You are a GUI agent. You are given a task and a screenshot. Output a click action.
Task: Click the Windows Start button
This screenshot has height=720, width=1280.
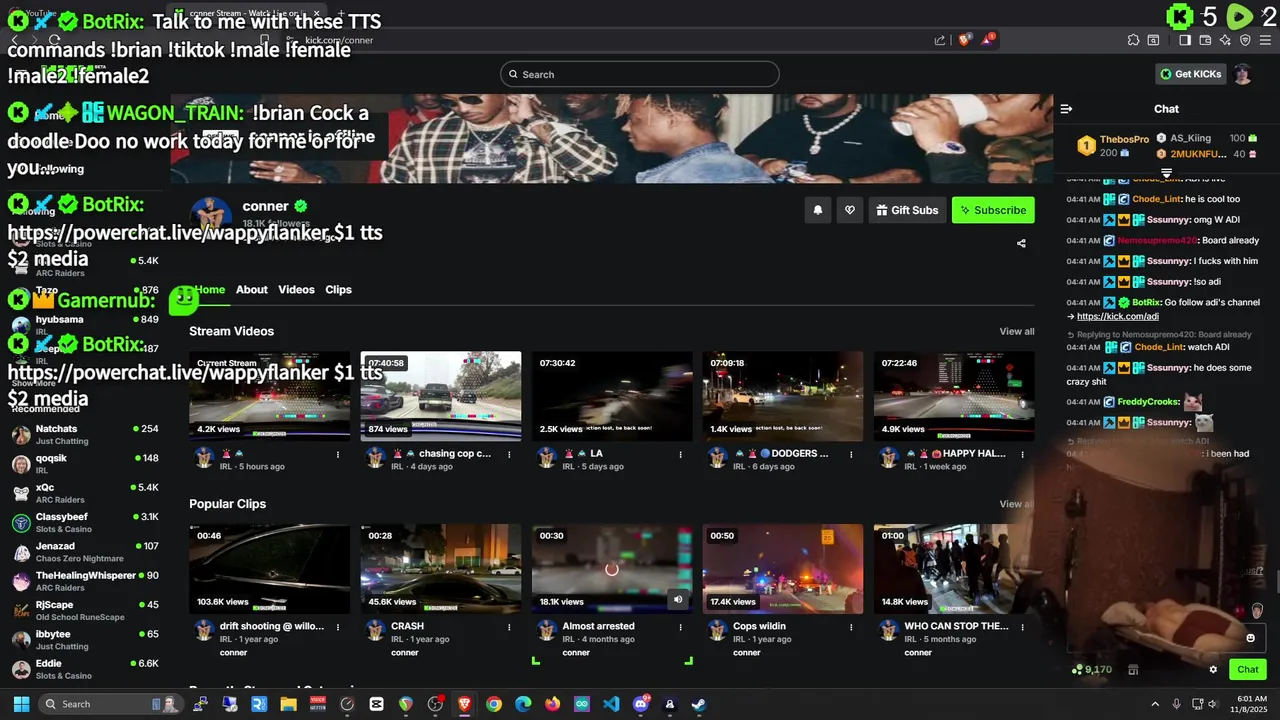point(19,704)
